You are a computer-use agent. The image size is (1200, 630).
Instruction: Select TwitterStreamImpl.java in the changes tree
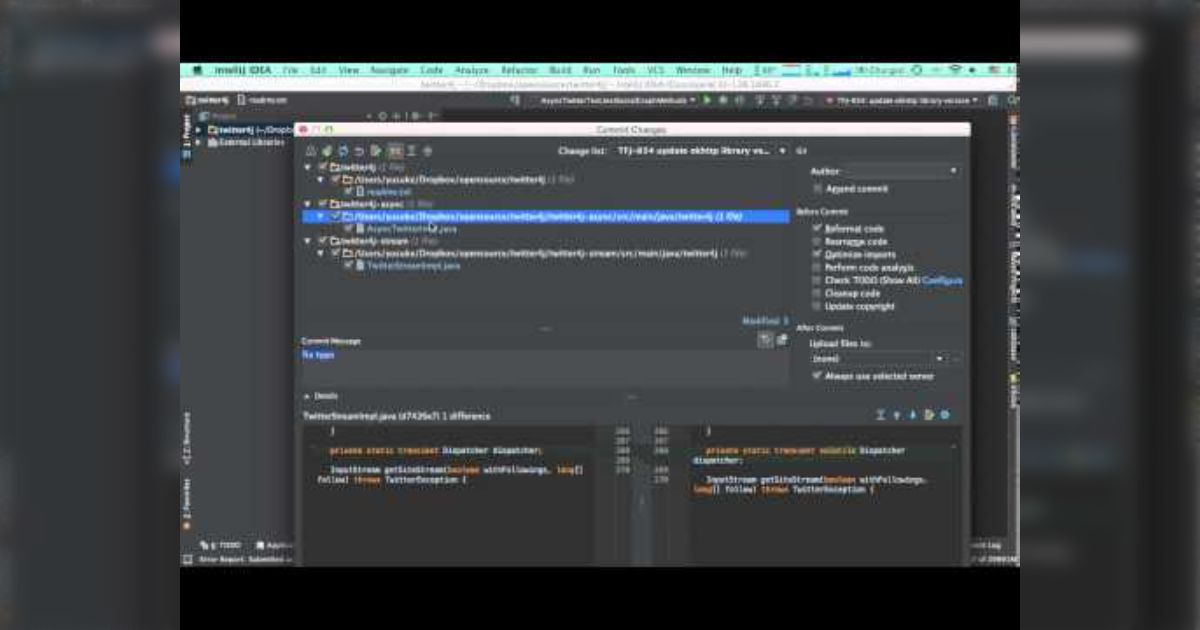tap(413, 266)
